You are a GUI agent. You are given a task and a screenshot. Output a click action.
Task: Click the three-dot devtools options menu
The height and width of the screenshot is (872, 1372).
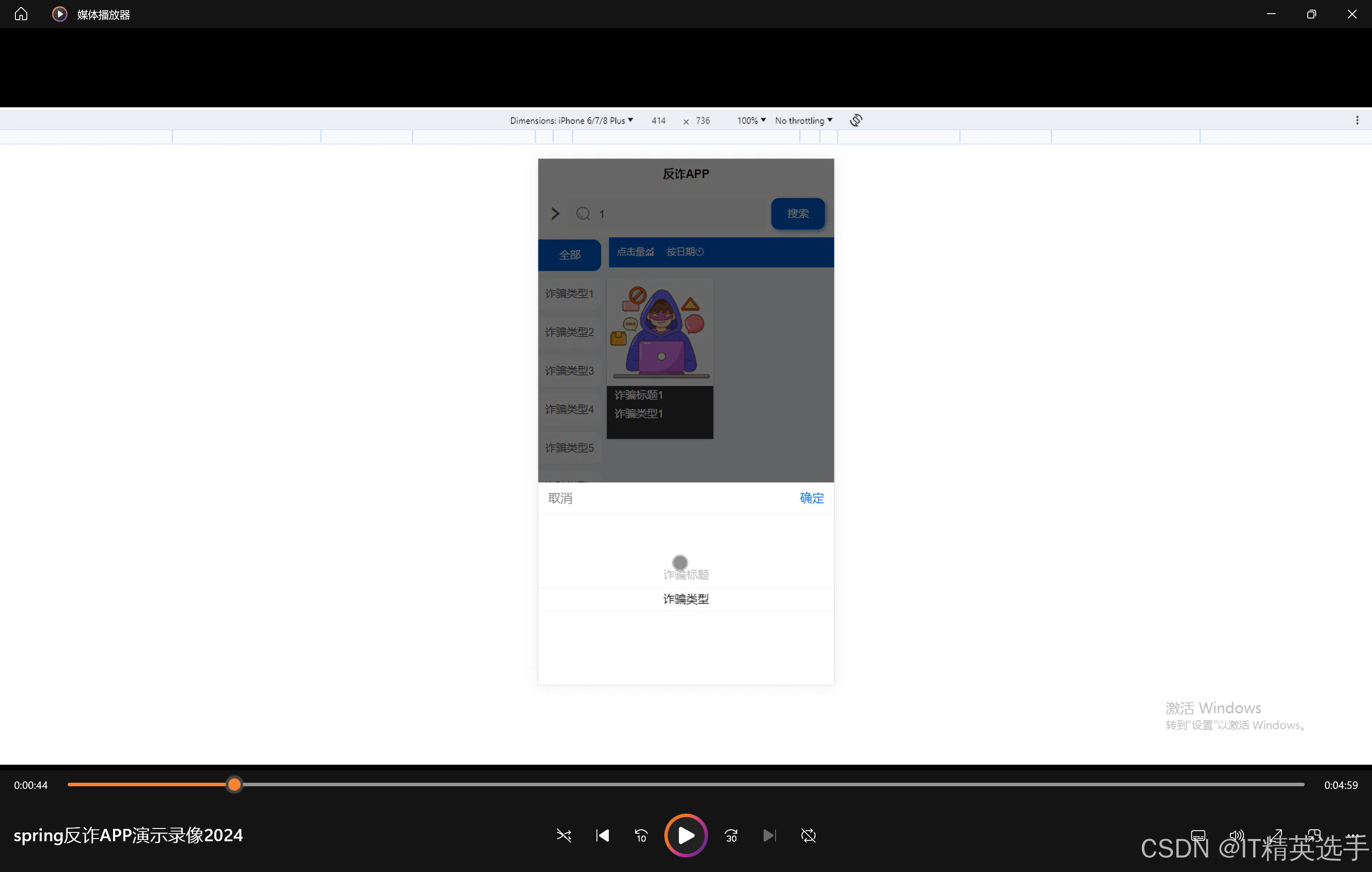tap(1357, 120)
